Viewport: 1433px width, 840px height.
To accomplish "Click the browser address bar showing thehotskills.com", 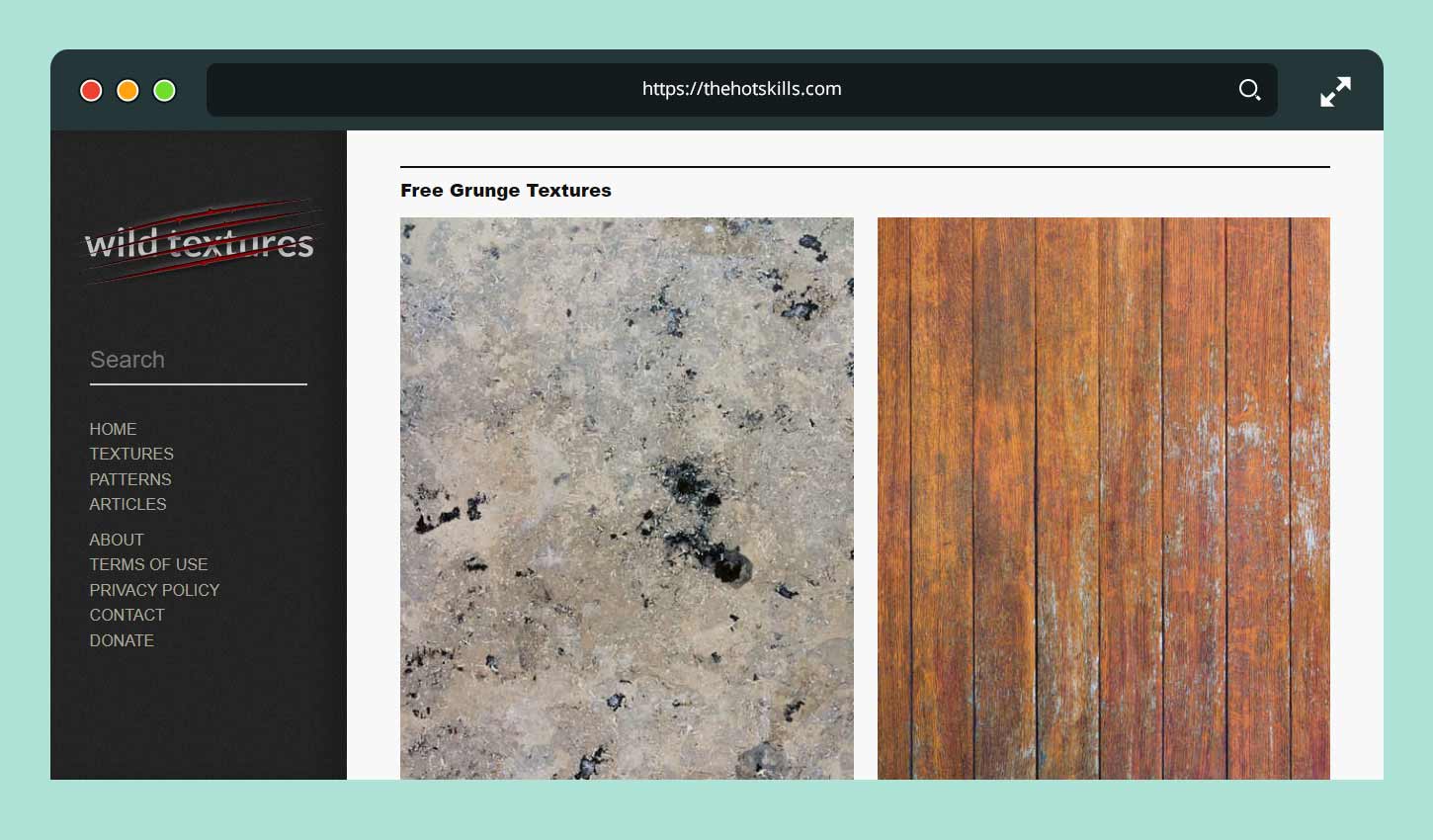I will pos(741,89).
